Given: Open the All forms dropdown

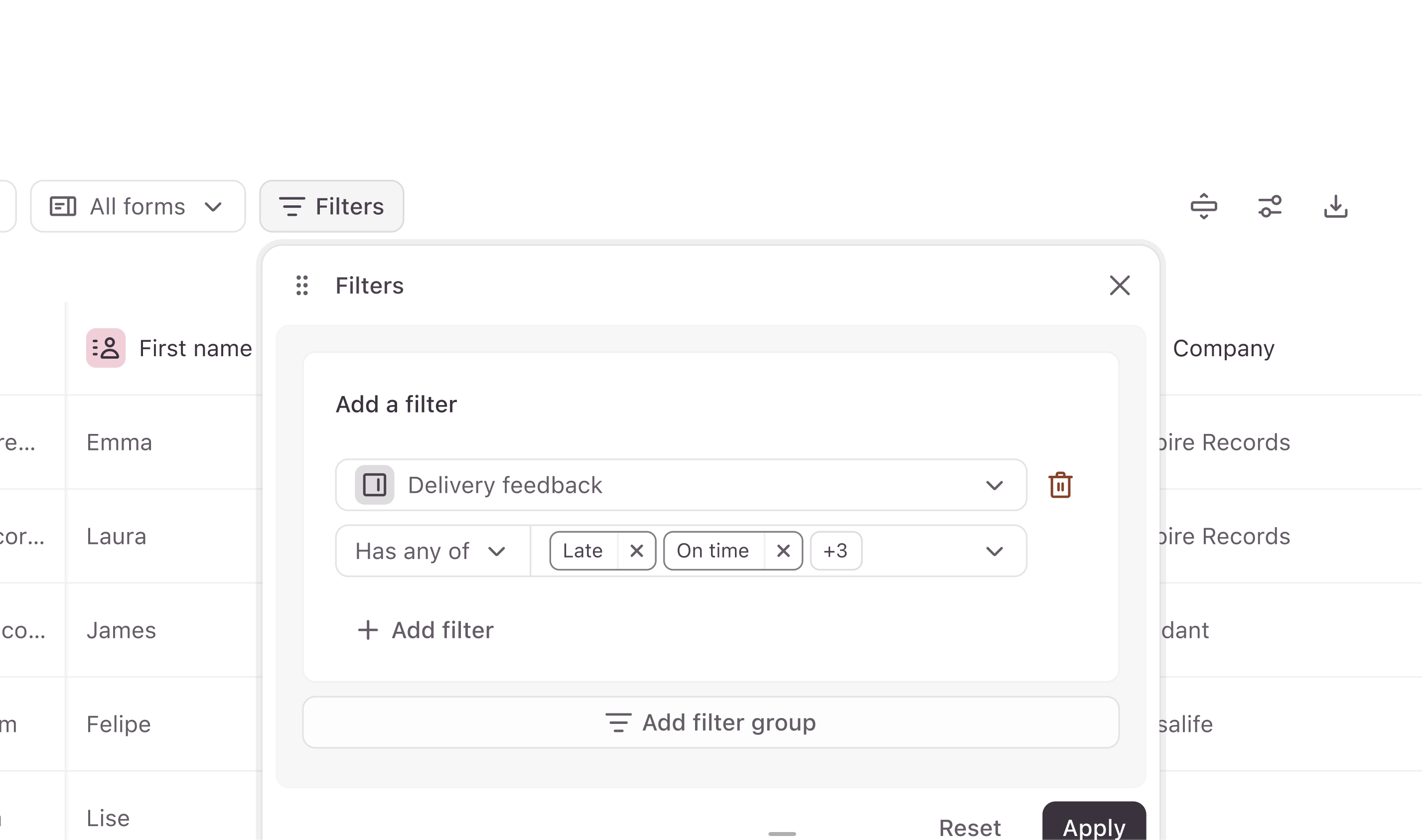Looking at the screenshot, I should 138,207.
